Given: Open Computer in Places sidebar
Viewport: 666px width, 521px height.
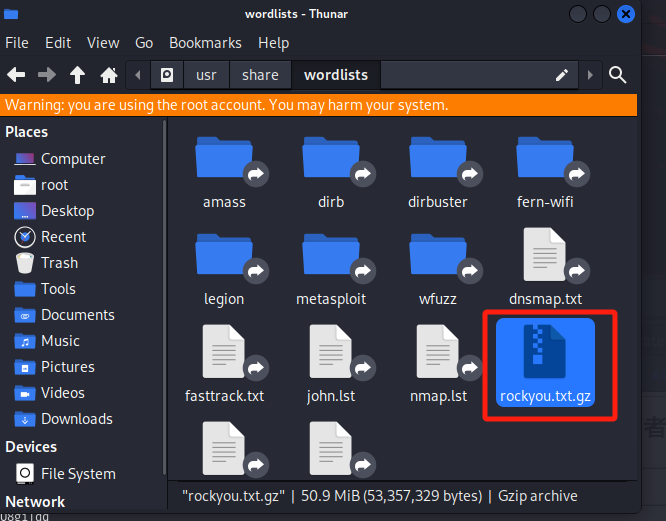Looking at the screenshot, I should tap(59, 159).
